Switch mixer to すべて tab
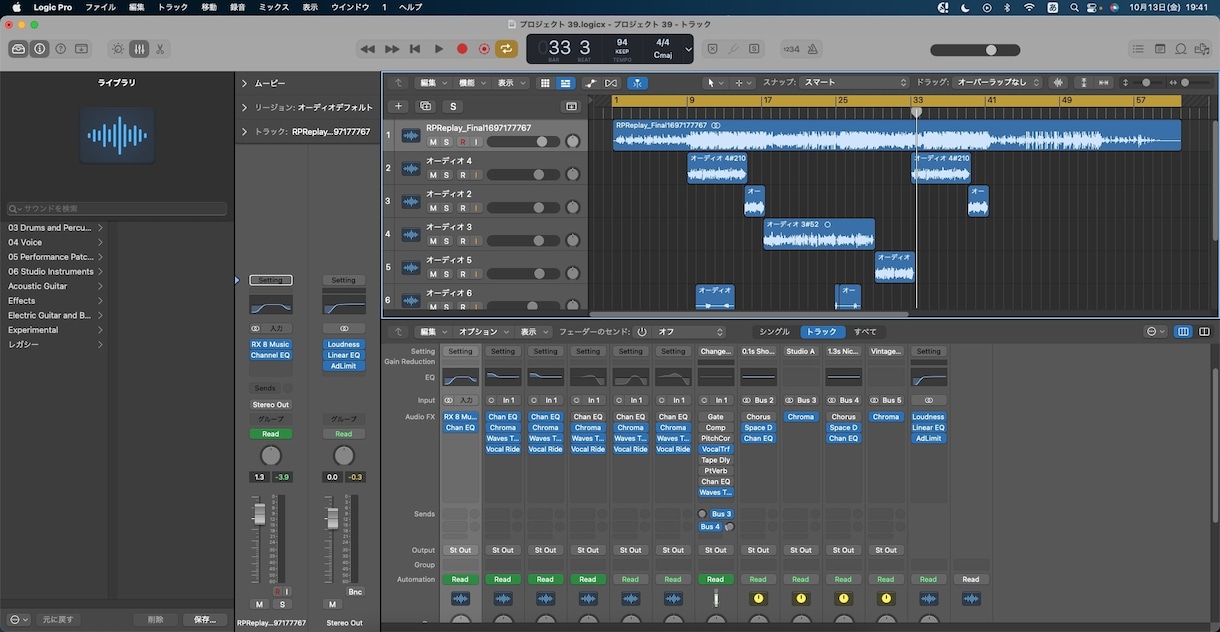Screen dimensions: 1220x632 click(x=865, y=332)
